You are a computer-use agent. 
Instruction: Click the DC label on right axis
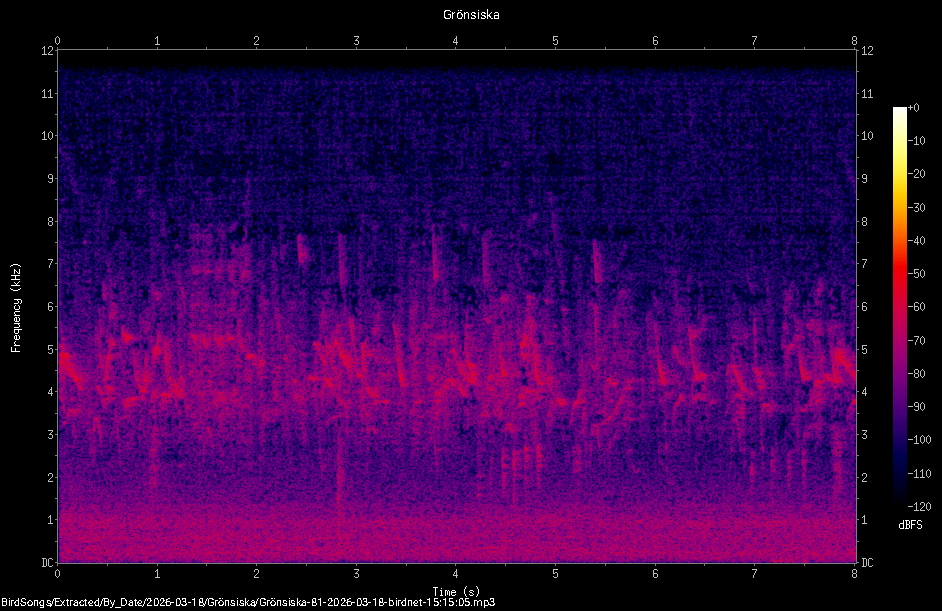(x=867, y=562)
